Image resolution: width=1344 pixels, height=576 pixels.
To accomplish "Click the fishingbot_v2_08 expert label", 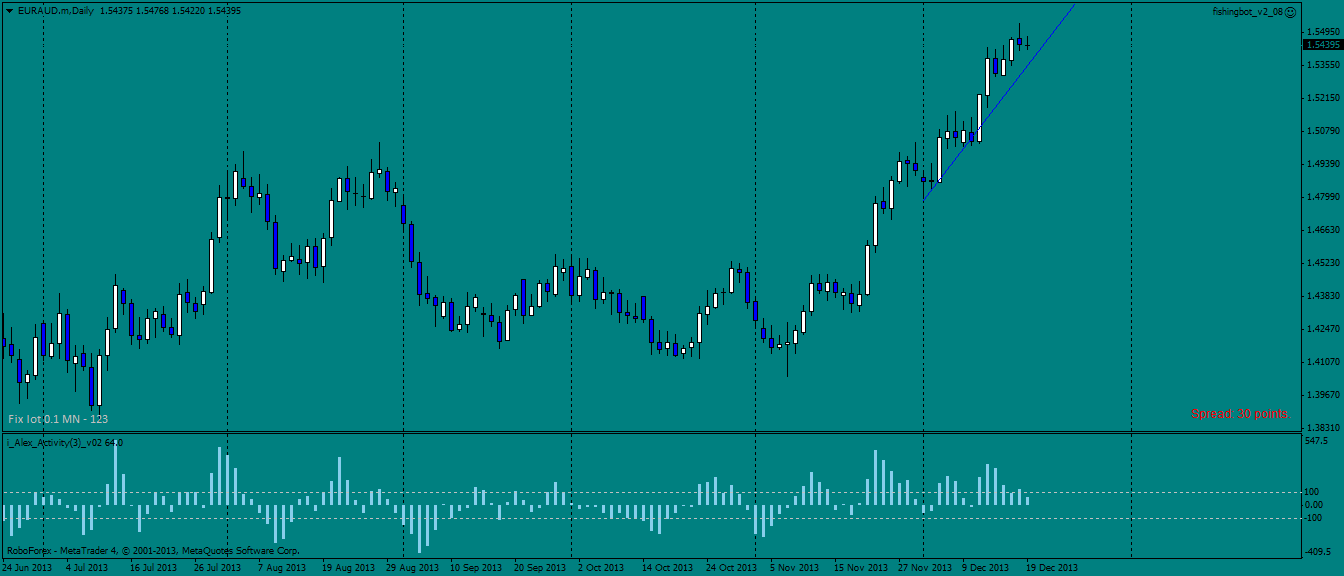I will (x=1247, y=11).
